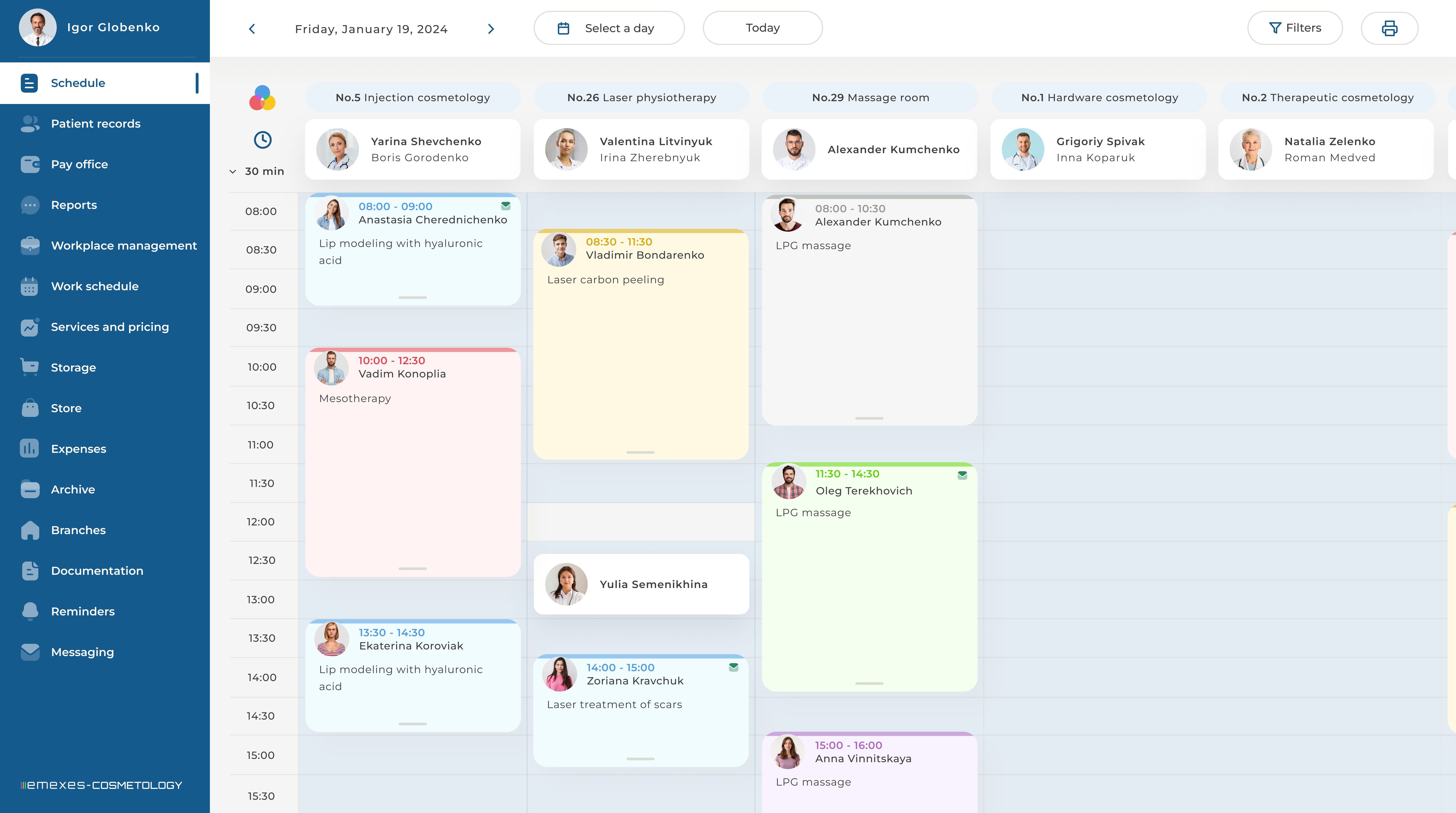Go to previous day arrow
Screen dimensions: 1456x813
(252, 29)
